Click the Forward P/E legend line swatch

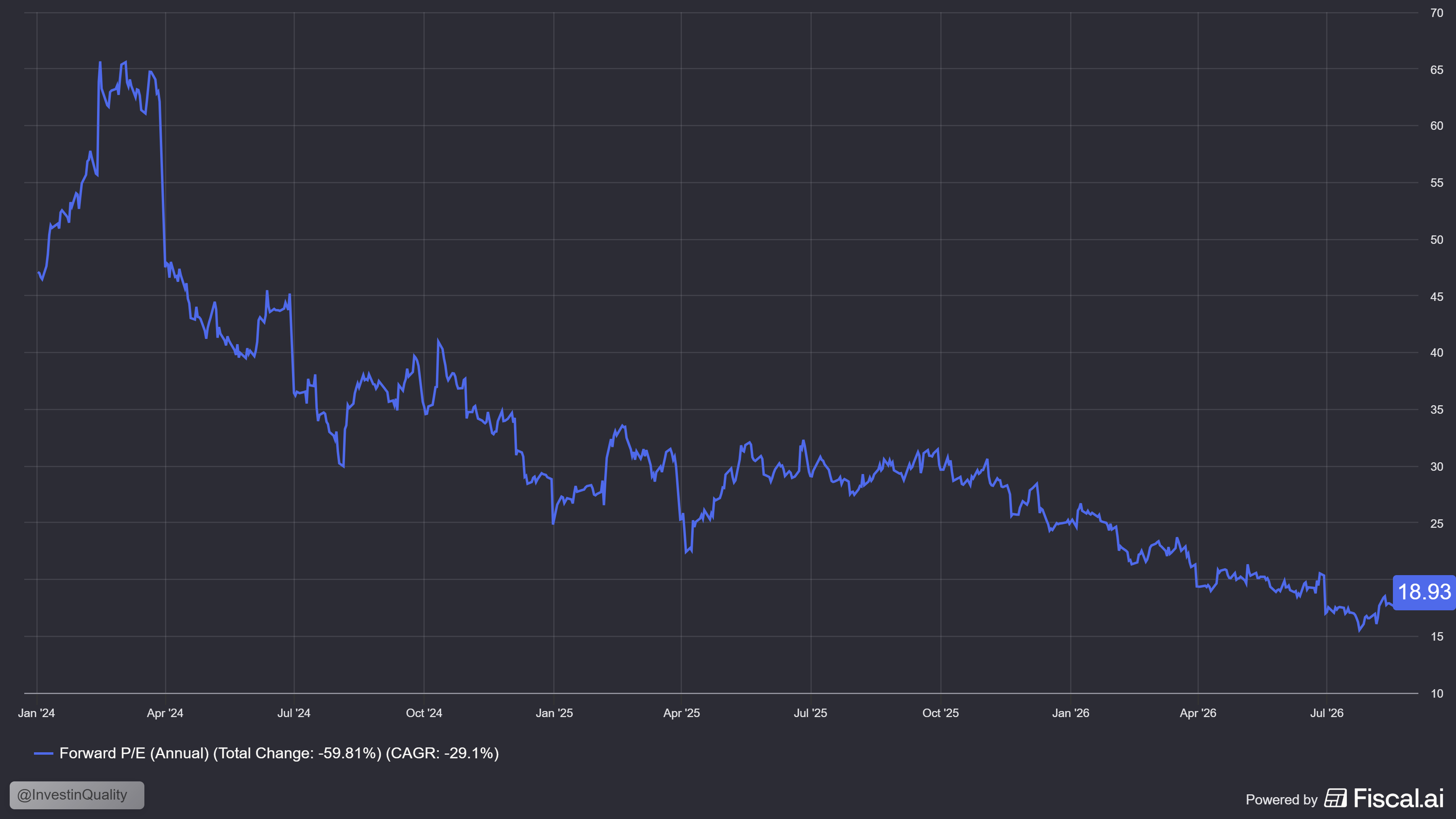coord(44,753)
